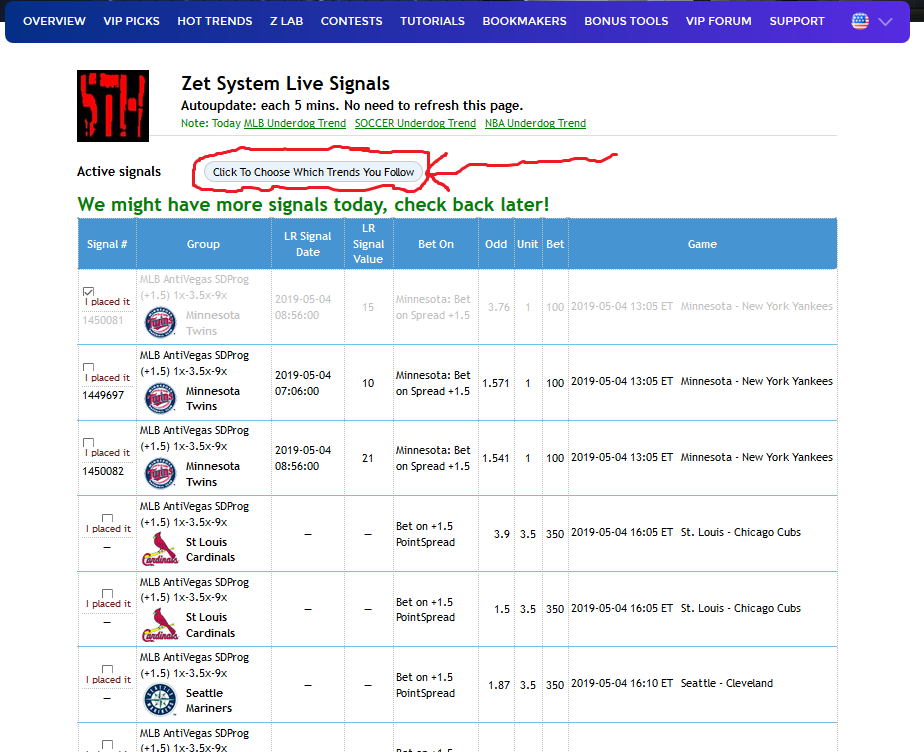Open the language dropdown chevron
Screen dimensions: 924x752
pos(883,20)
